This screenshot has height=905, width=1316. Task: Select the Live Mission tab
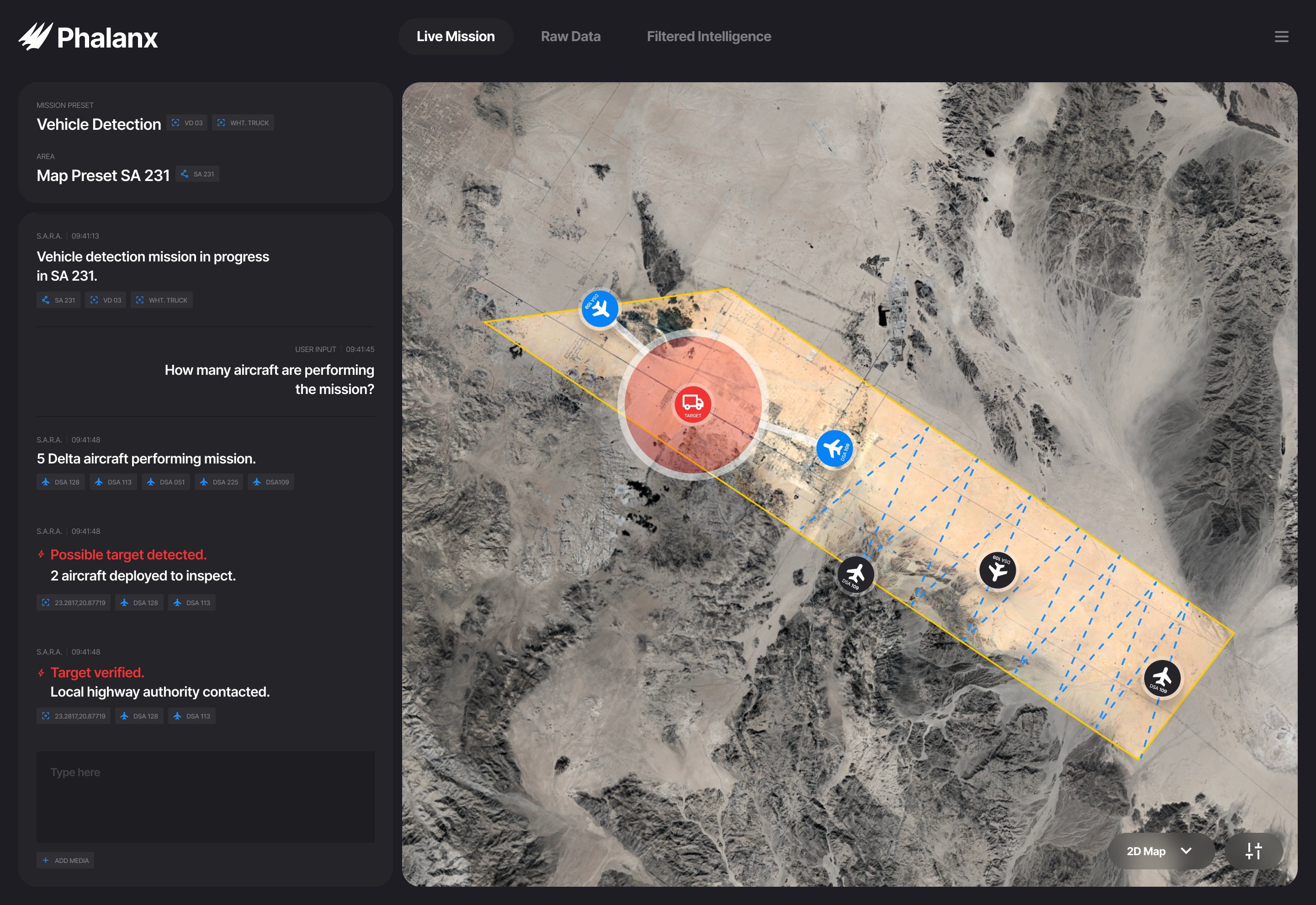[455, 36]
